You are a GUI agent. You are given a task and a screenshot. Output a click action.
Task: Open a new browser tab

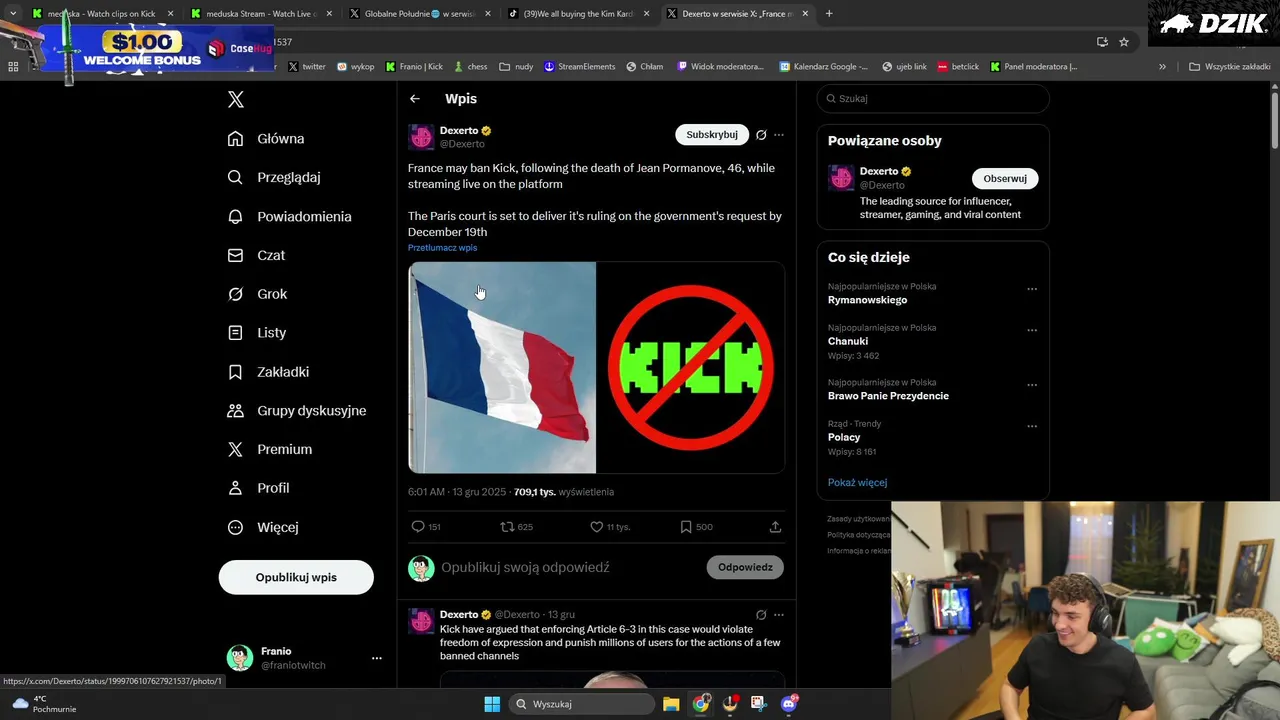[x=829, y=14]
